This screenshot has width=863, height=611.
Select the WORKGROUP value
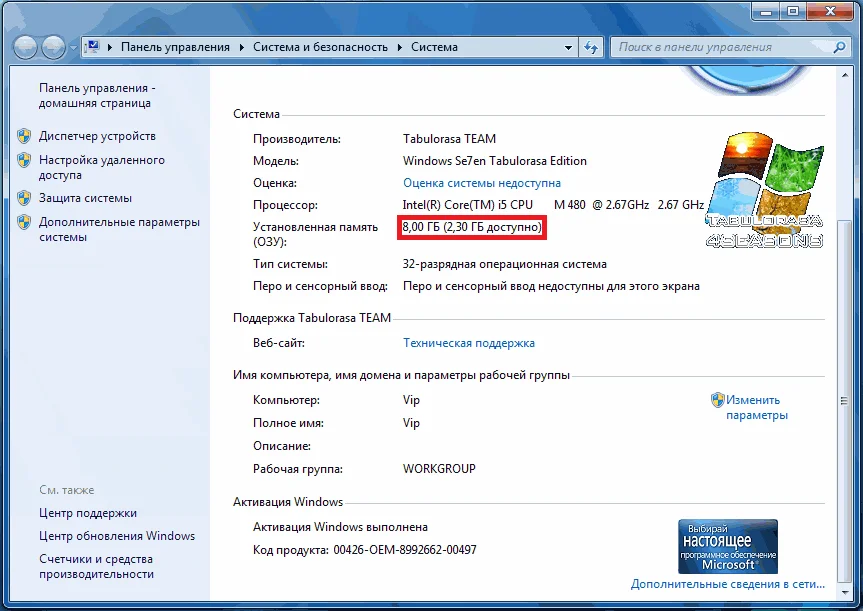[439, 469]
